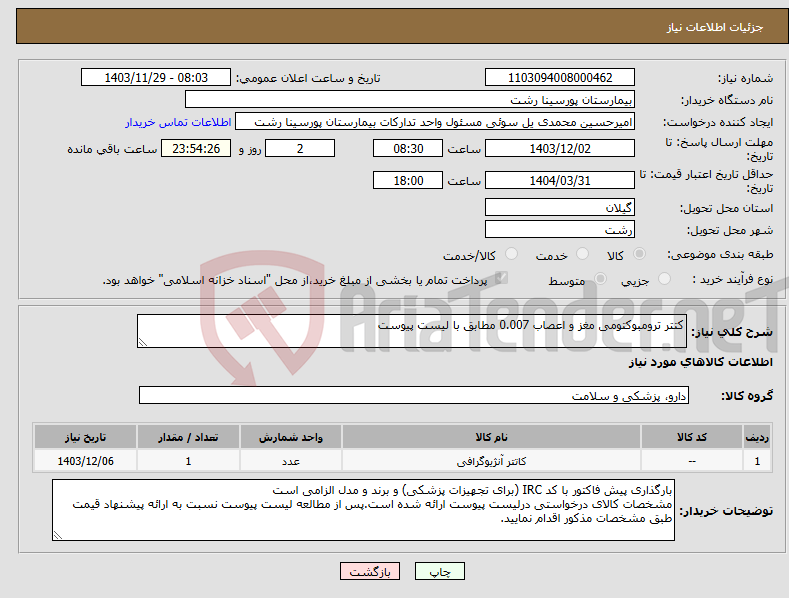789x598 pixels.
Task: Select the کالا radio button
Action: coord(640,254)
